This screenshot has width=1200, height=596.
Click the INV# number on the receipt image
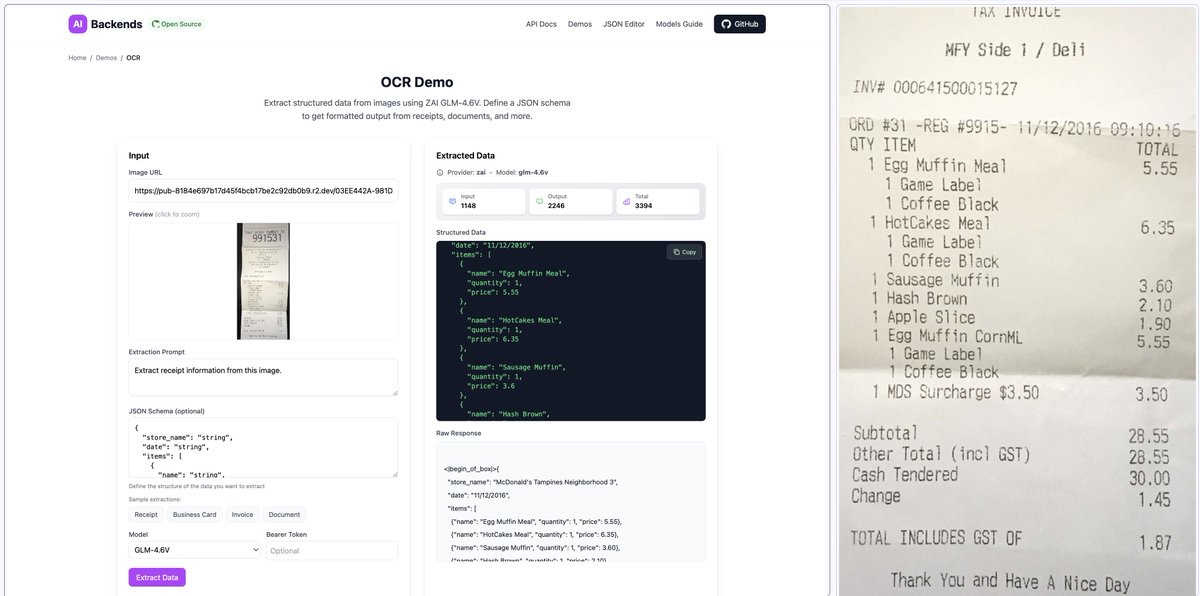tap(935, 89)
